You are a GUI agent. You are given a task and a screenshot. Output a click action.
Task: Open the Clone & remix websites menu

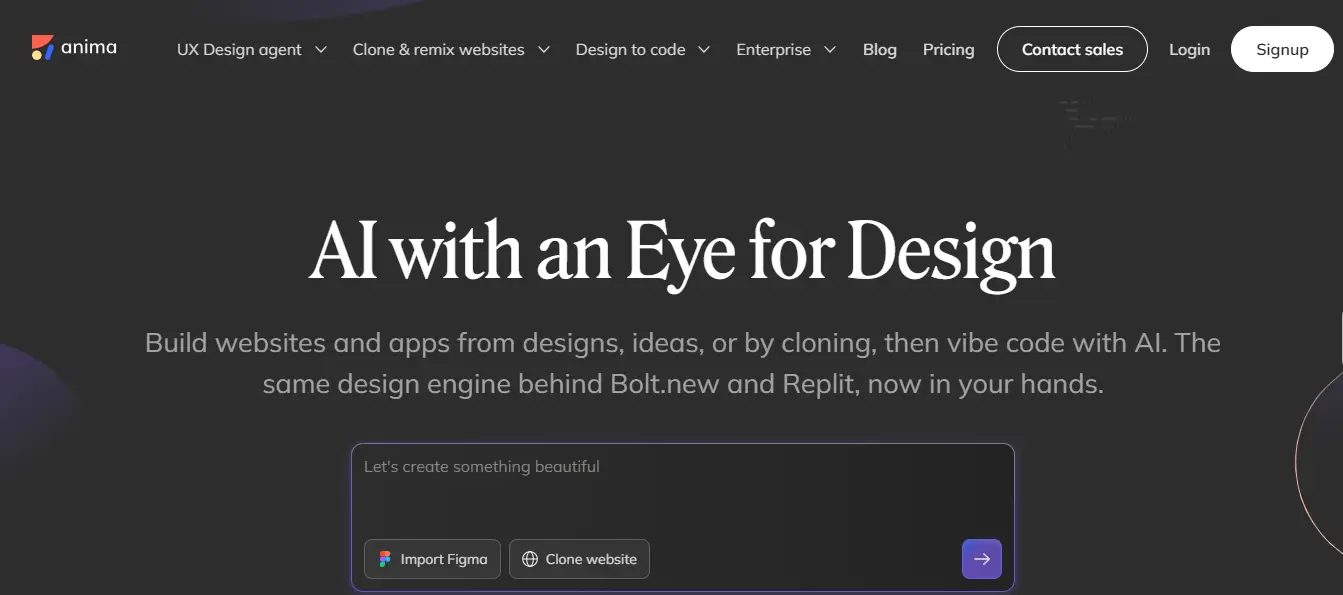tap(438, 49)
